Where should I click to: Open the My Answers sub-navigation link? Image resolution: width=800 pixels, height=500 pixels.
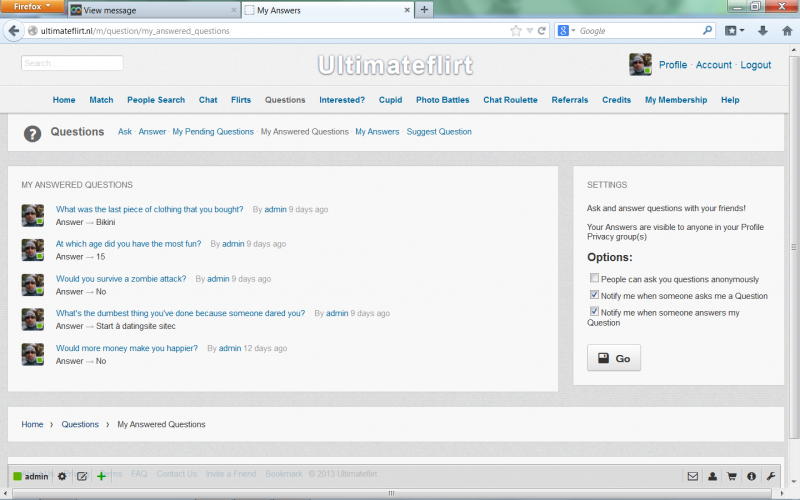(x=377, y=132)
